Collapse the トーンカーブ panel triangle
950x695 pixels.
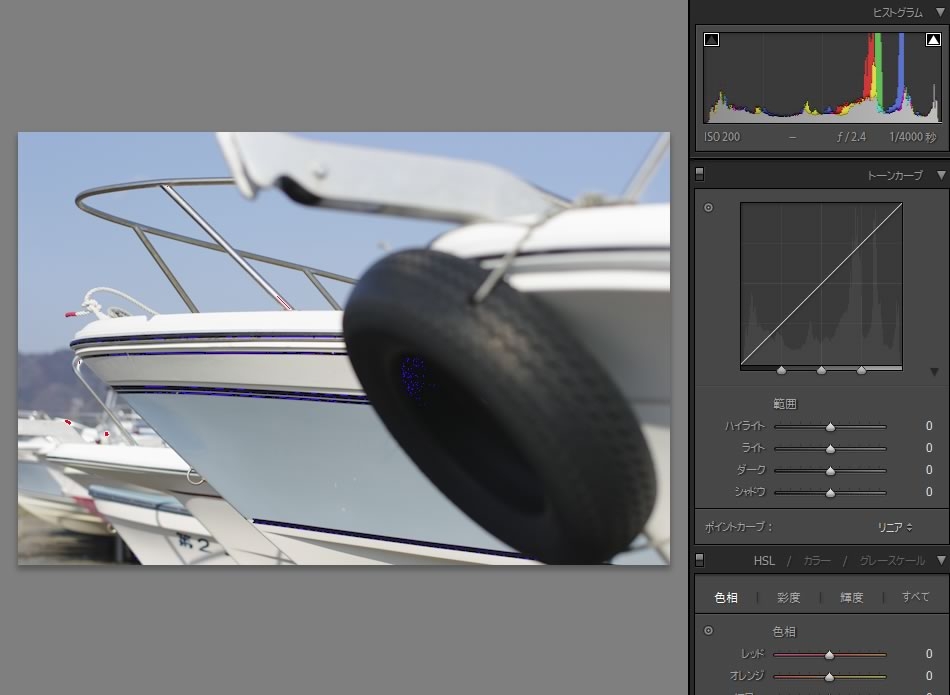coord(940,175)
